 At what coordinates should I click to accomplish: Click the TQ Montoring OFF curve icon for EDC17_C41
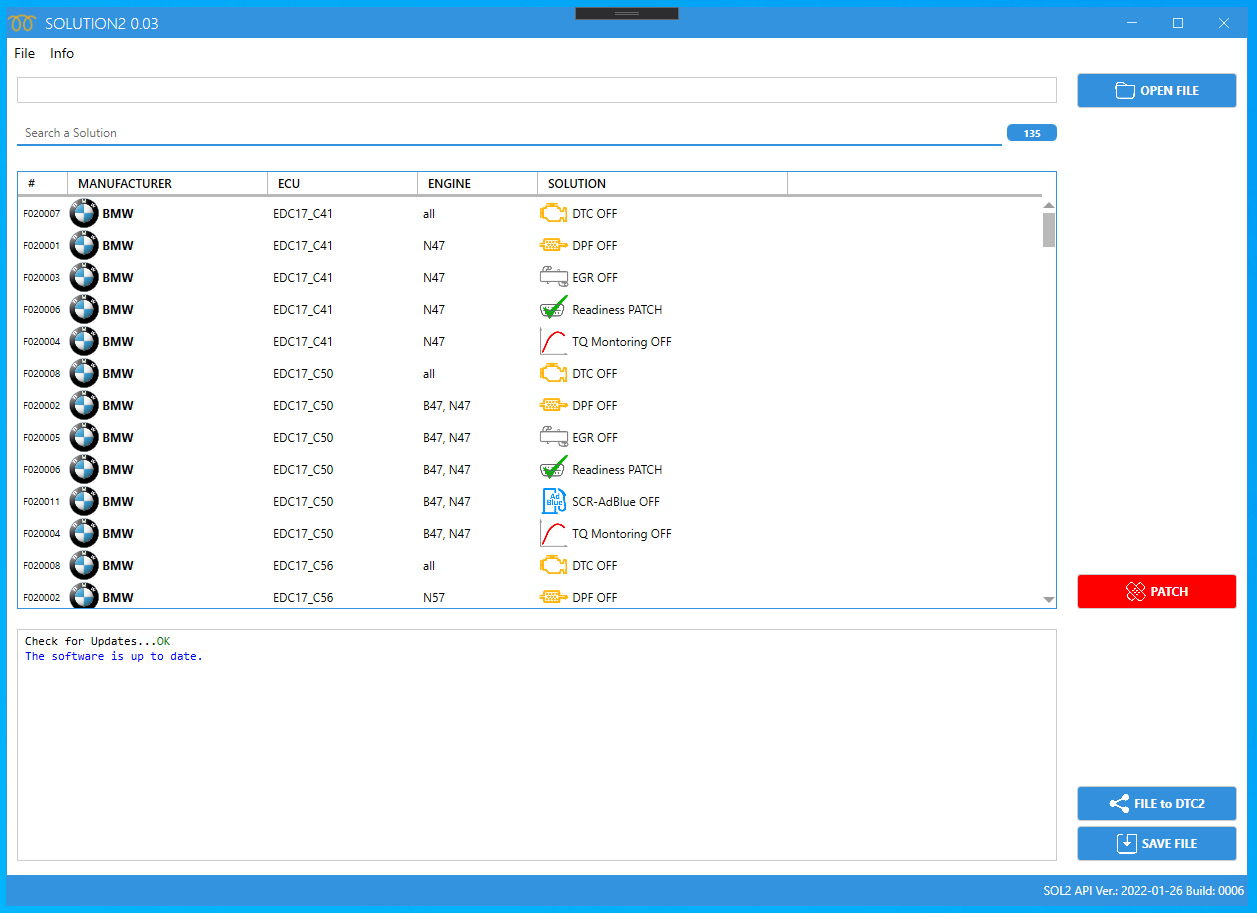pyautogui.click(x=553, y=341)
